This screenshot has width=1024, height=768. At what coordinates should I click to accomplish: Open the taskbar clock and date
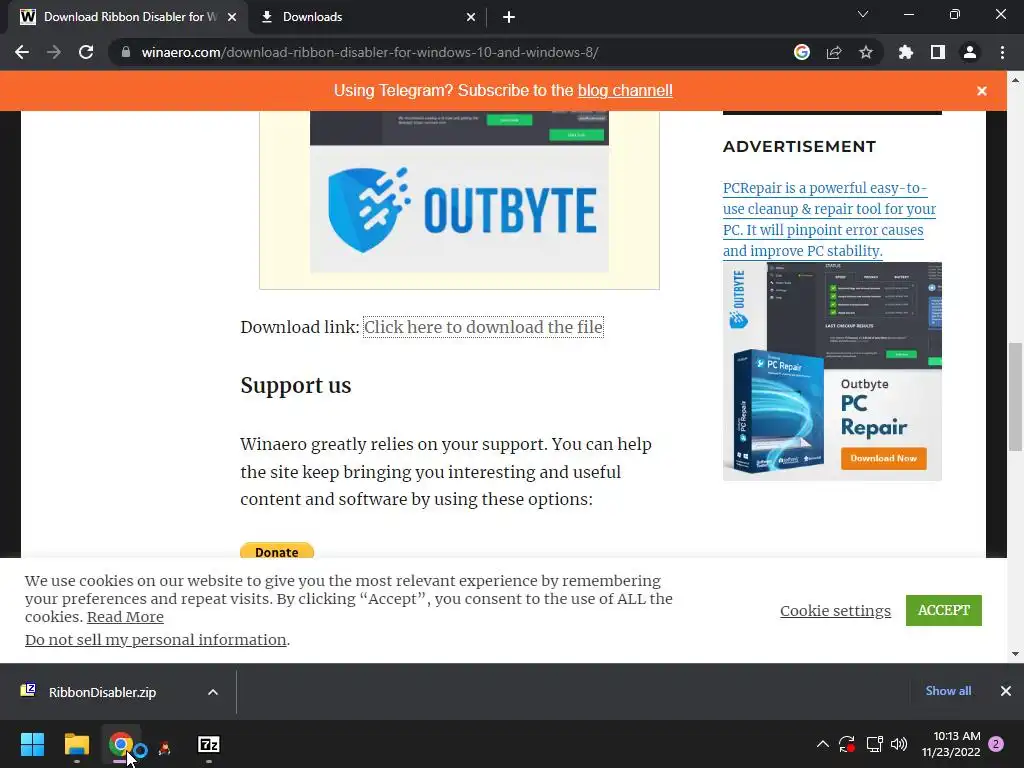tap(951, 744)
